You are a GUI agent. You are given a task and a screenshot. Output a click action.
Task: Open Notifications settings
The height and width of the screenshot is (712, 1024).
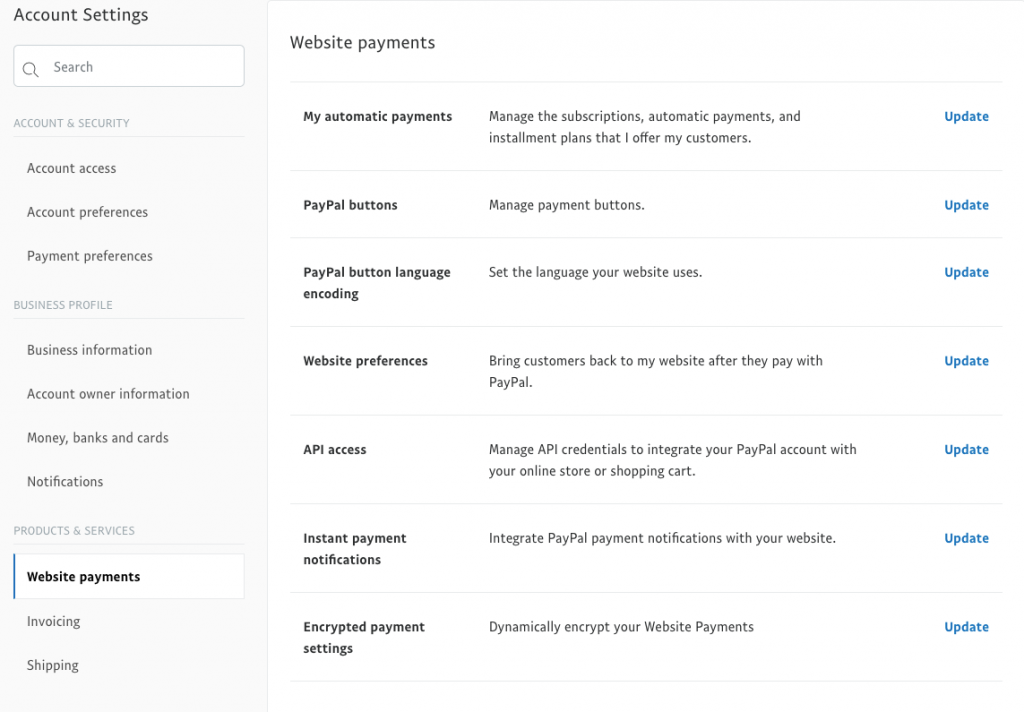[65, 481]
